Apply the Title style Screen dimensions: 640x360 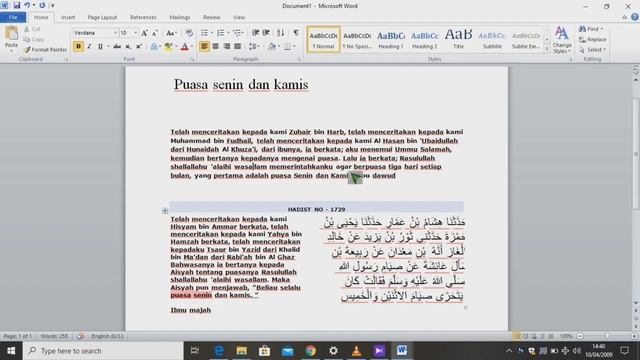coord(458,40)
